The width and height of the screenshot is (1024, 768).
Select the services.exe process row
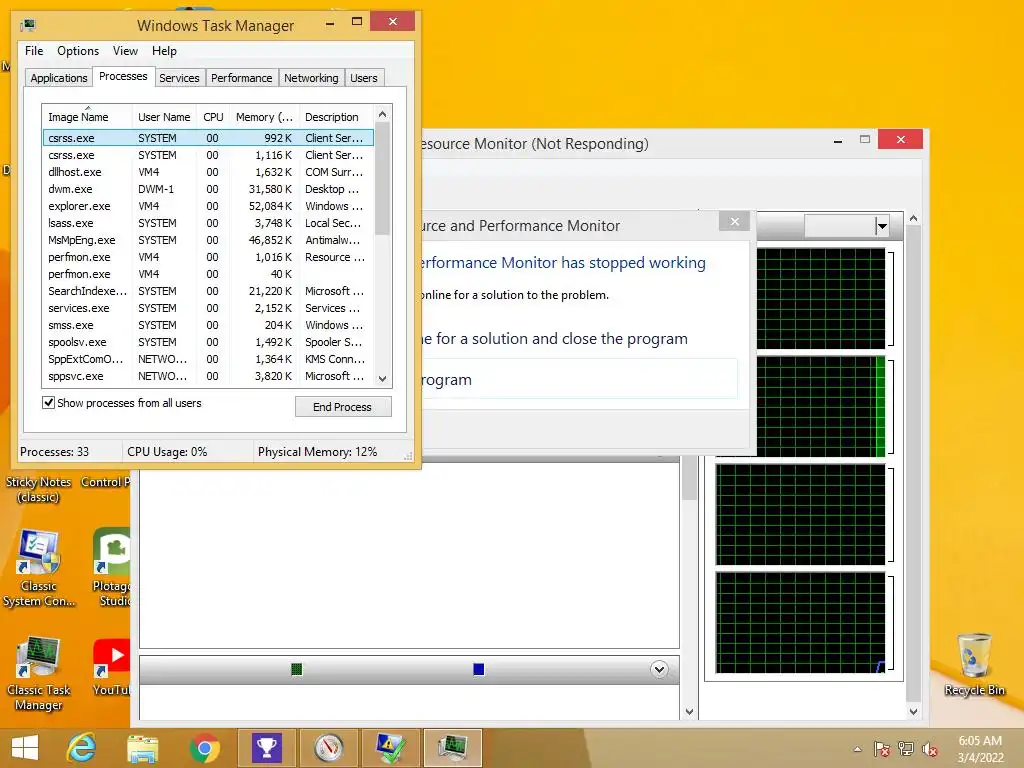208,308
